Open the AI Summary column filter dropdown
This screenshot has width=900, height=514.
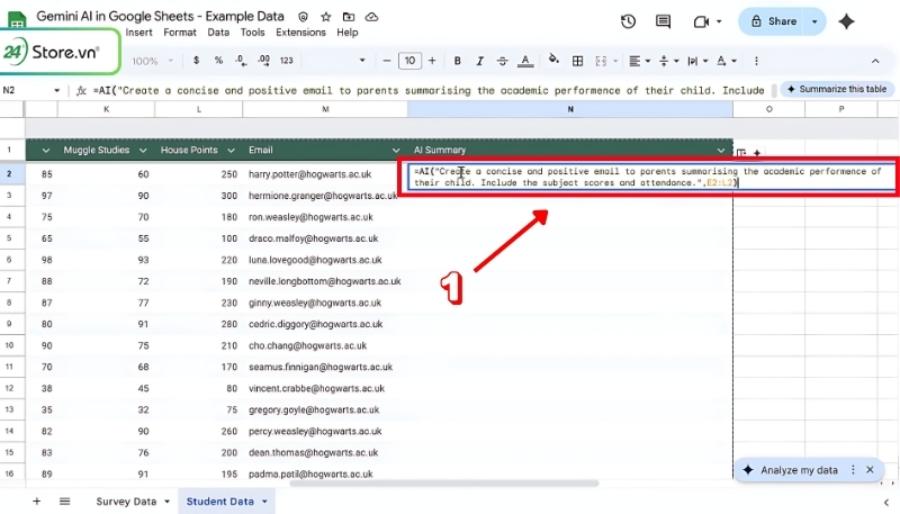721,150
